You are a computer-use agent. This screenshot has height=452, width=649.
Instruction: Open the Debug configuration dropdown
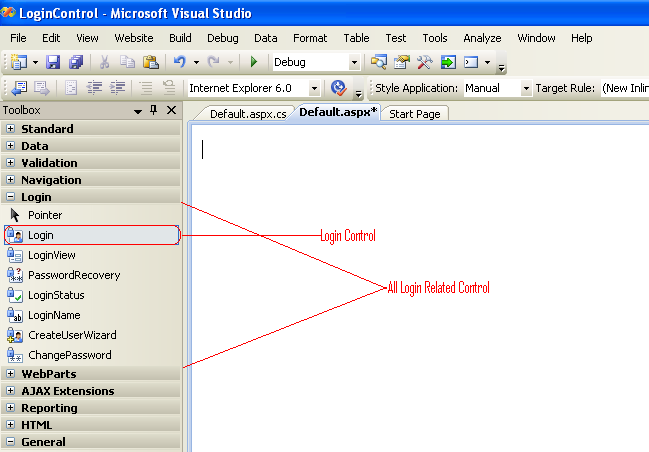pyautogui.click(x=354, y=63)
